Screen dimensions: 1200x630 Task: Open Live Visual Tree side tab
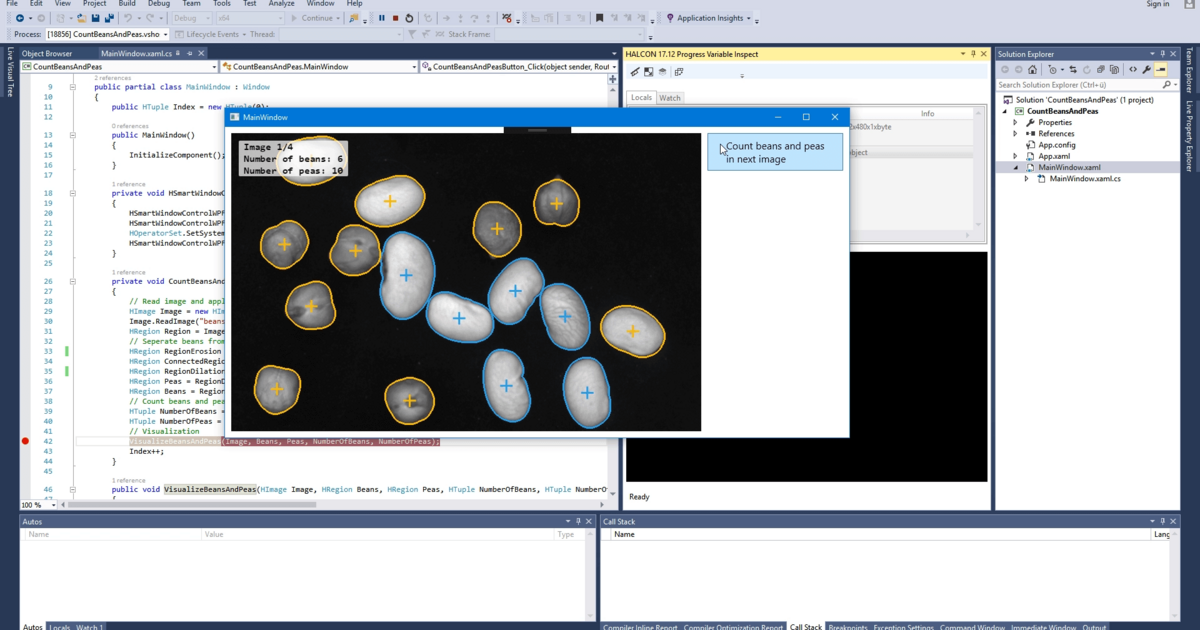point(10,72)
